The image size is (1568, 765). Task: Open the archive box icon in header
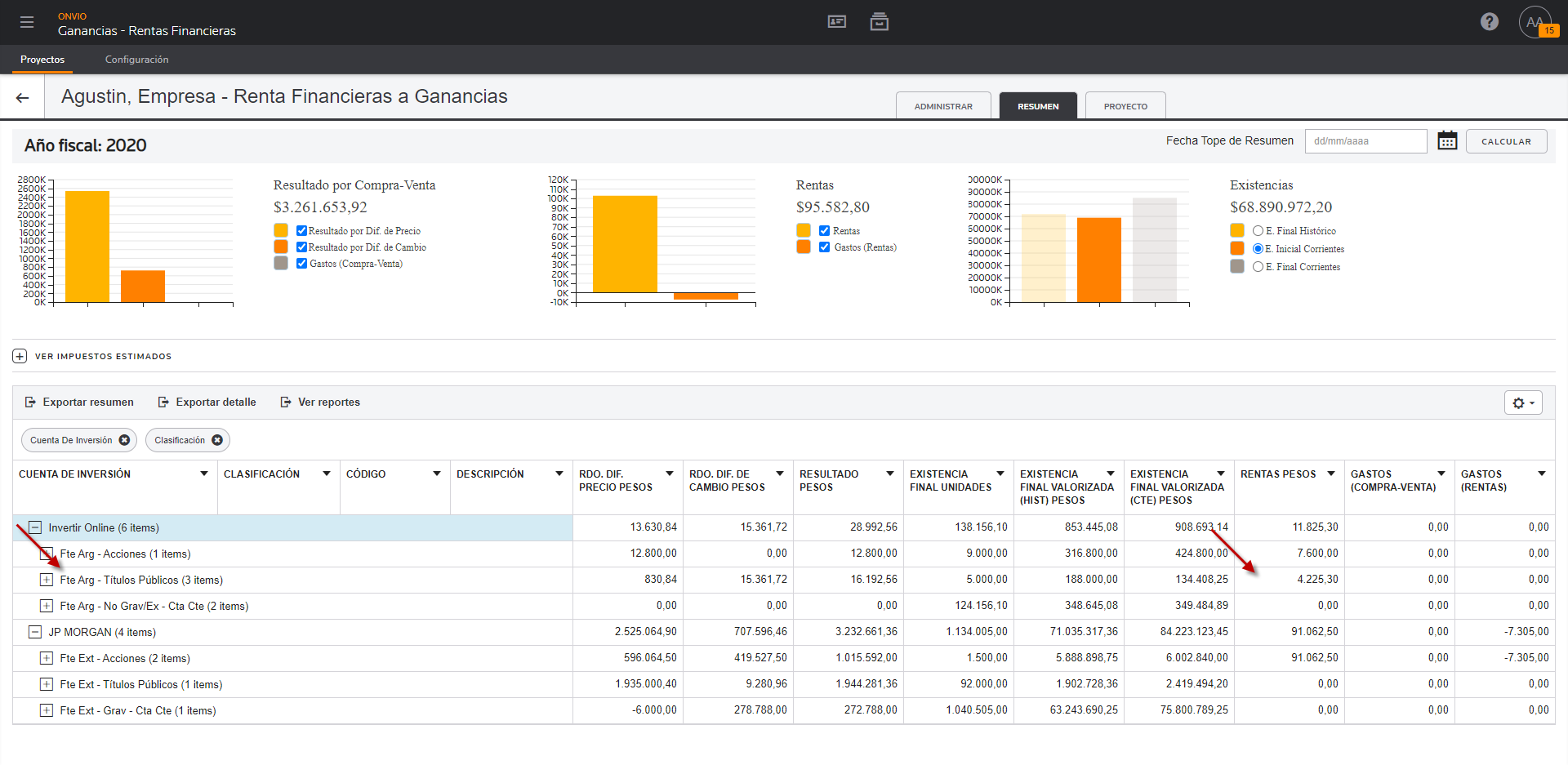[880, 22]
